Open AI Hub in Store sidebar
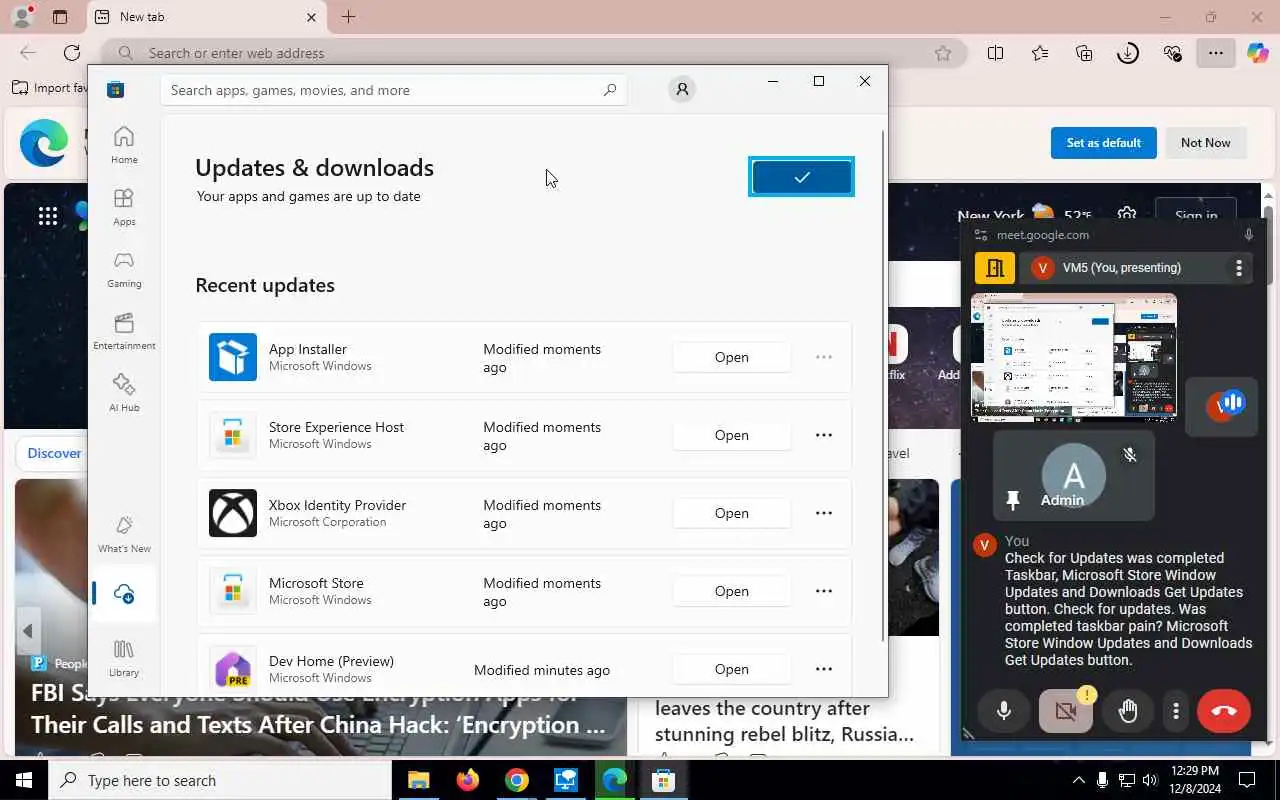The width and height of the screenshot is (1280, 800). pyautogui.click(x=124, y=393)
